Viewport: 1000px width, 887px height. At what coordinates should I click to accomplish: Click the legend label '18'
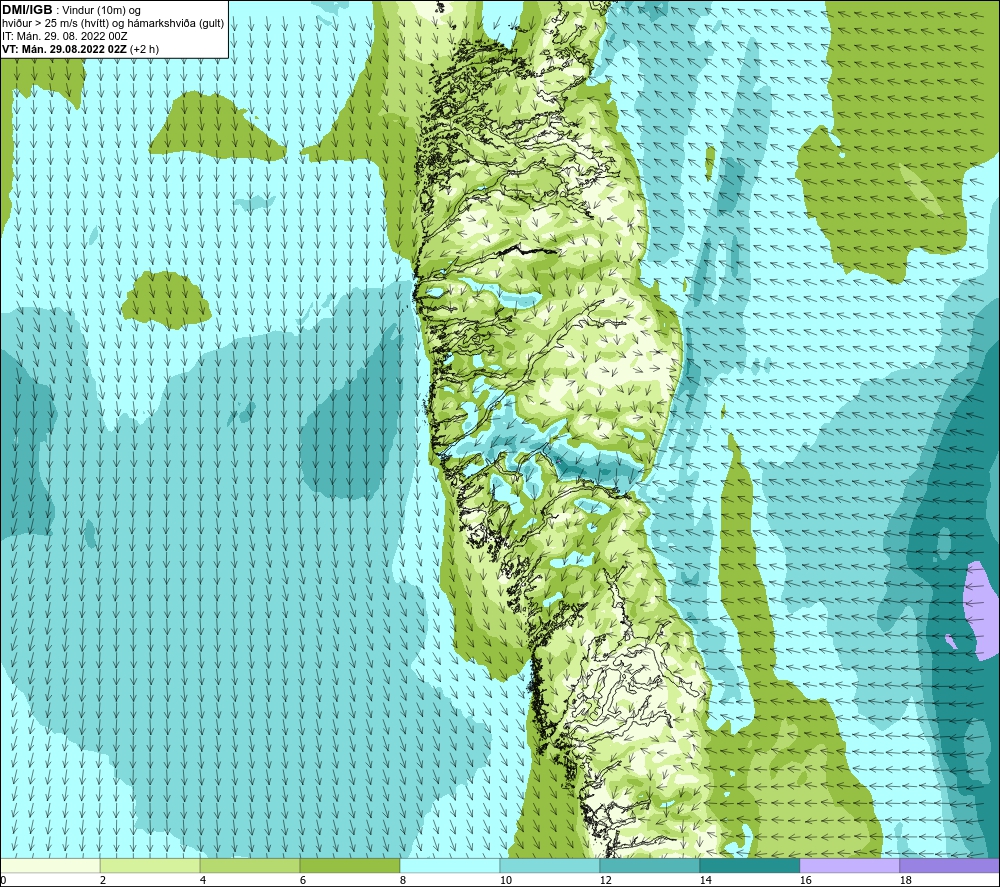click(905, 880)
